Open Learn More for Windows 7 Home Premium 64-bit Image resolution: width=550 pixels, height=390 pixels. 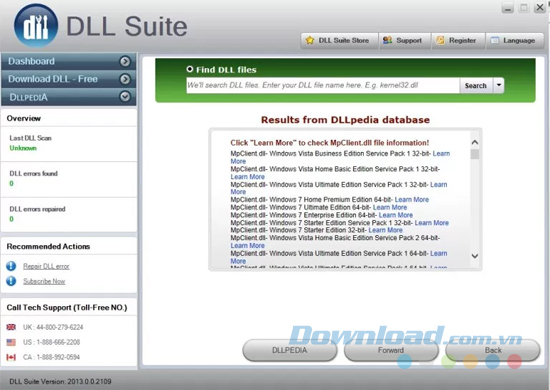click(412, 200)
